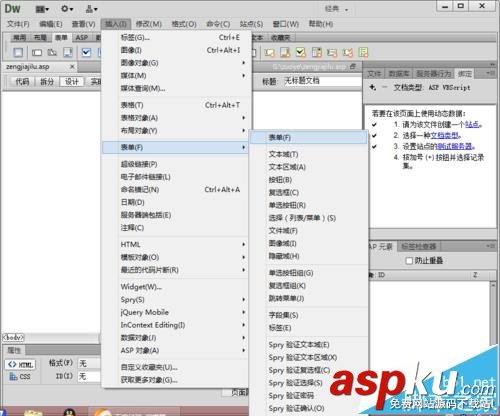Image resolution: width=500 pixels, height=416 pixels.
Task: Switch to the ASP insert bar tab
Action: 82,38
